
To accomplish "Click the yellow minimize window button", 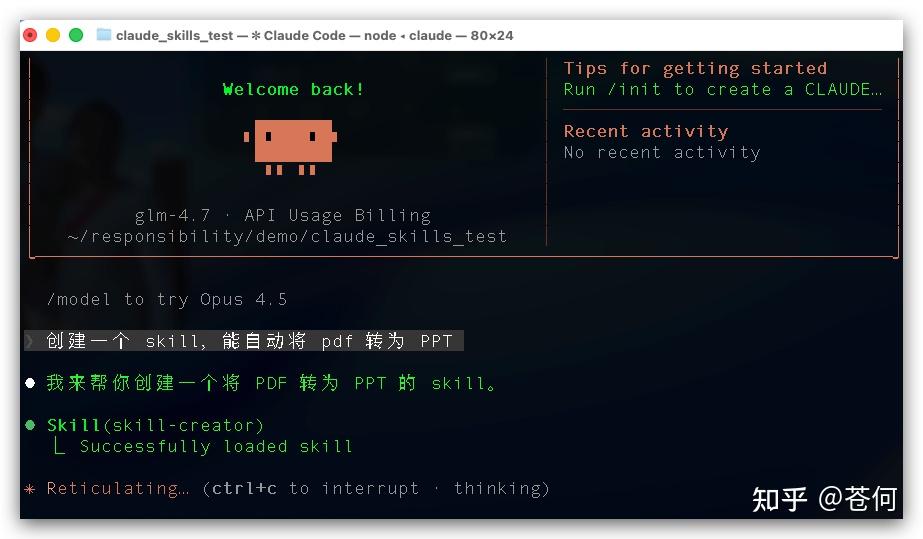I will click(53, 35).
